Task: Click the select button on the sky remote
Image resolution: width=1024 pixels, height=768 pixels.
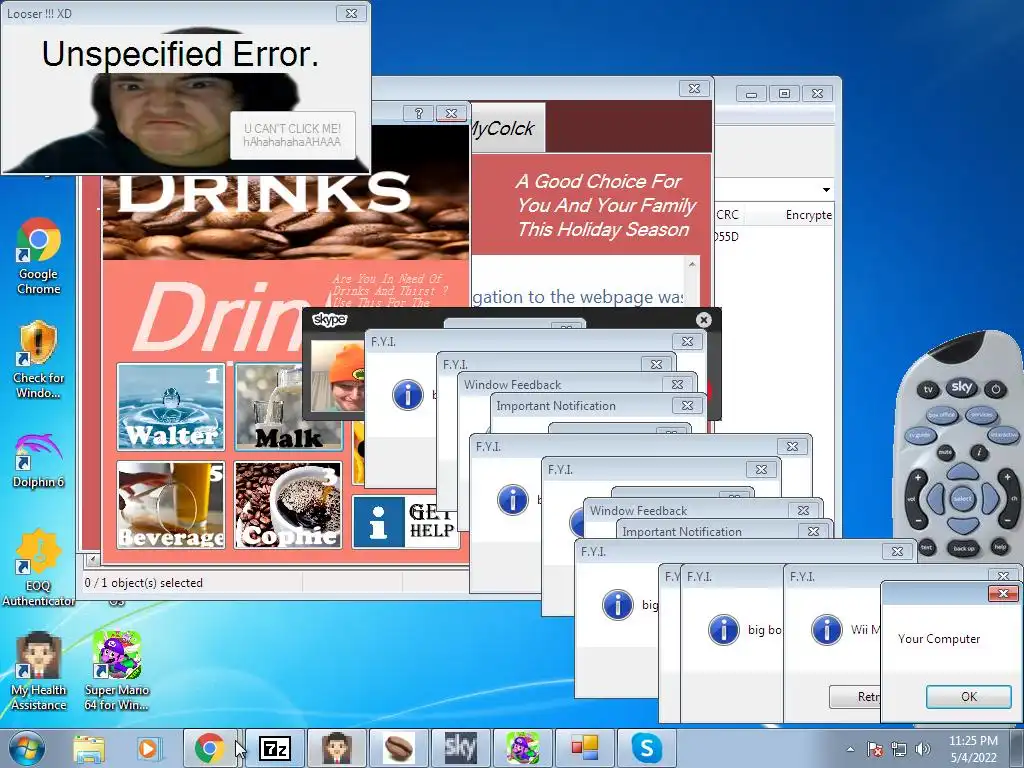Action: (963, 499)
